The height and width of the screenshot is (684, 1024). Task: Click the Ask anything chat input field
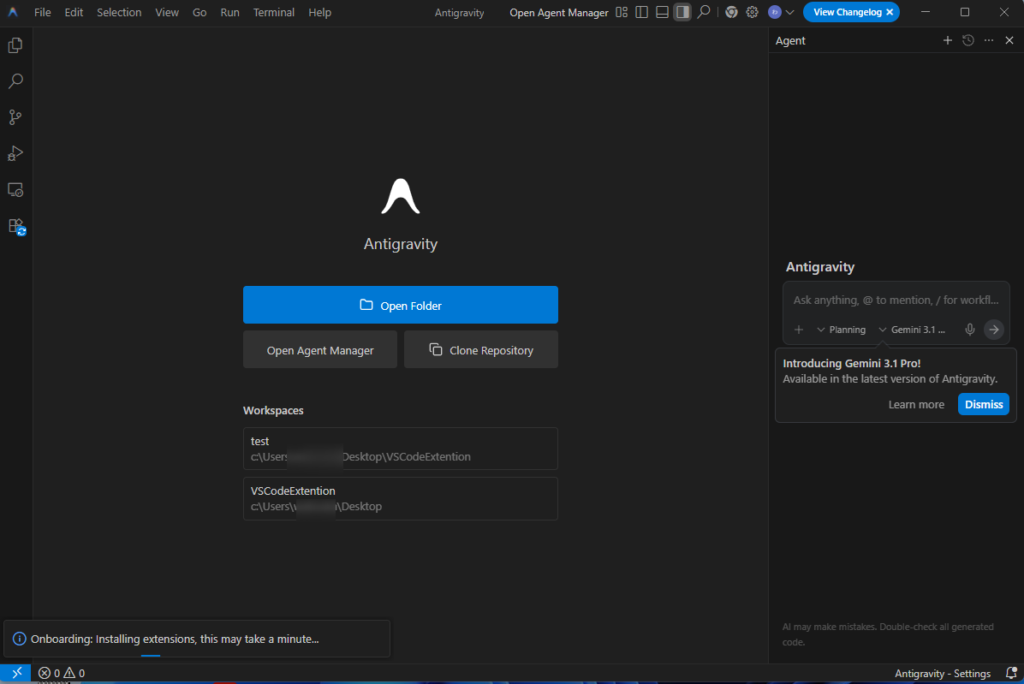pyautogui.click(x=895, y=300)
